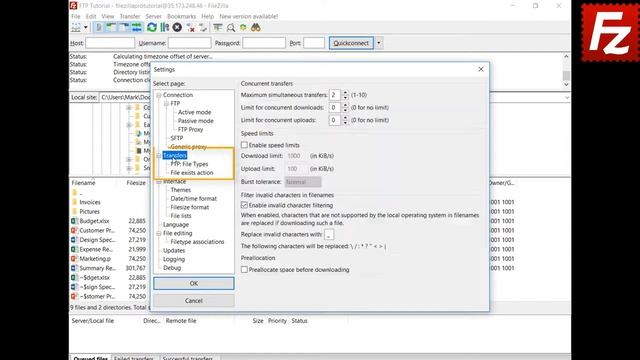
Task: Click OK in Settings dialog
Action: 194,283
